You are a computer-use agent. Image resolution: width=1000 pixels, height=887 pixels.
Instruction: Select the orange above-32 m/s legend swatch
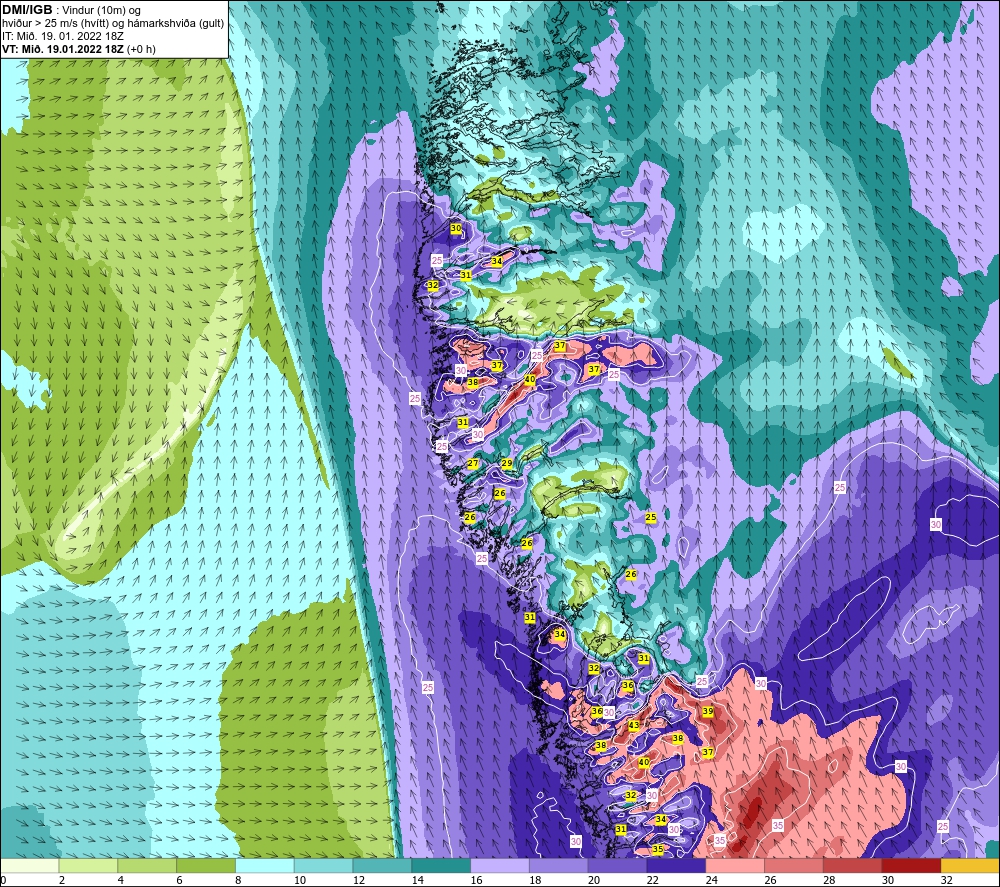coord(970,865)
